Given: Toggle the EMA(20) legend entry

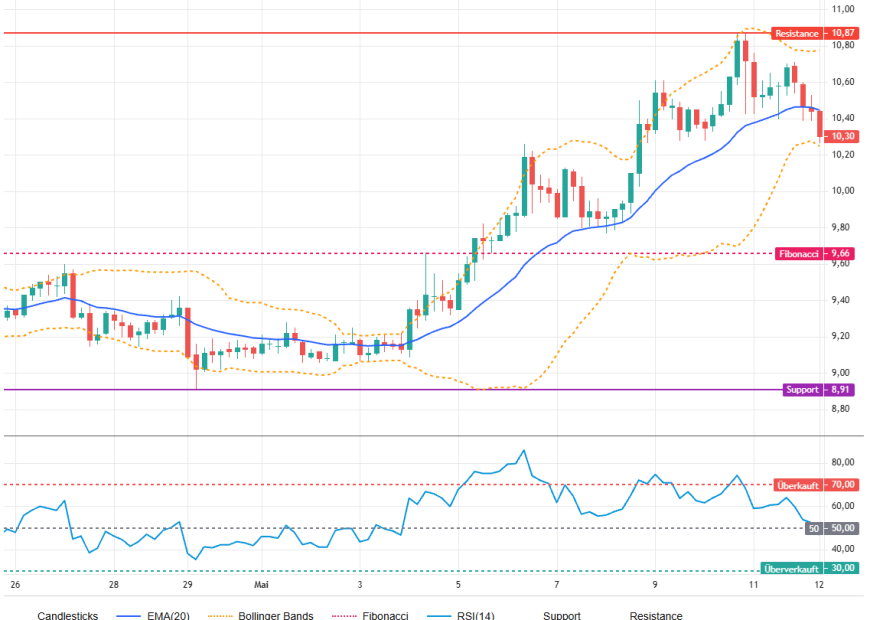Looking at the screenshot, I should pyautogui.click(x=153, y=615).
